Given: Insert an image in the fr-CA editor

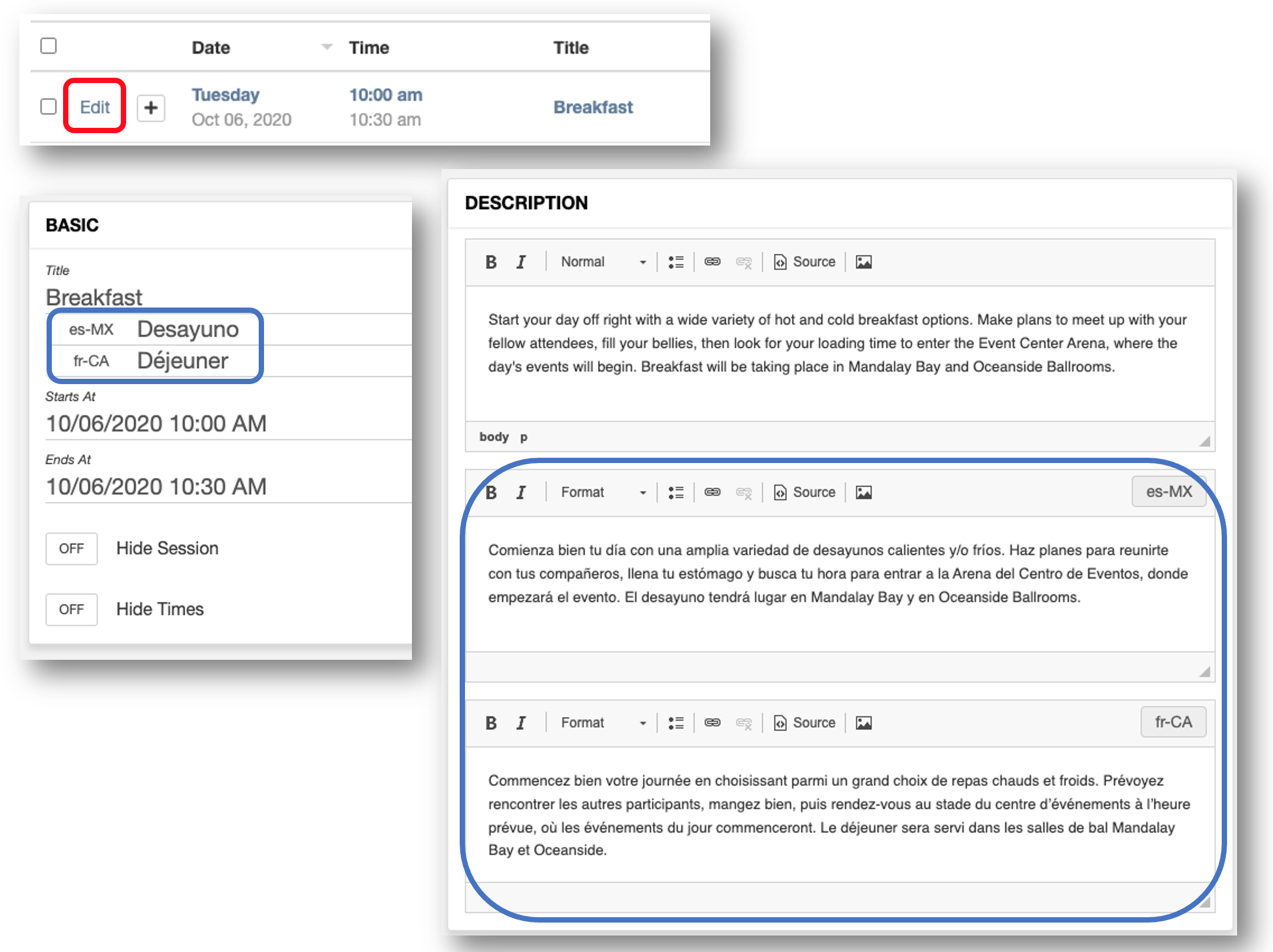Looking at the screenshot, I should pyautogui.click(x=864, y=722).
